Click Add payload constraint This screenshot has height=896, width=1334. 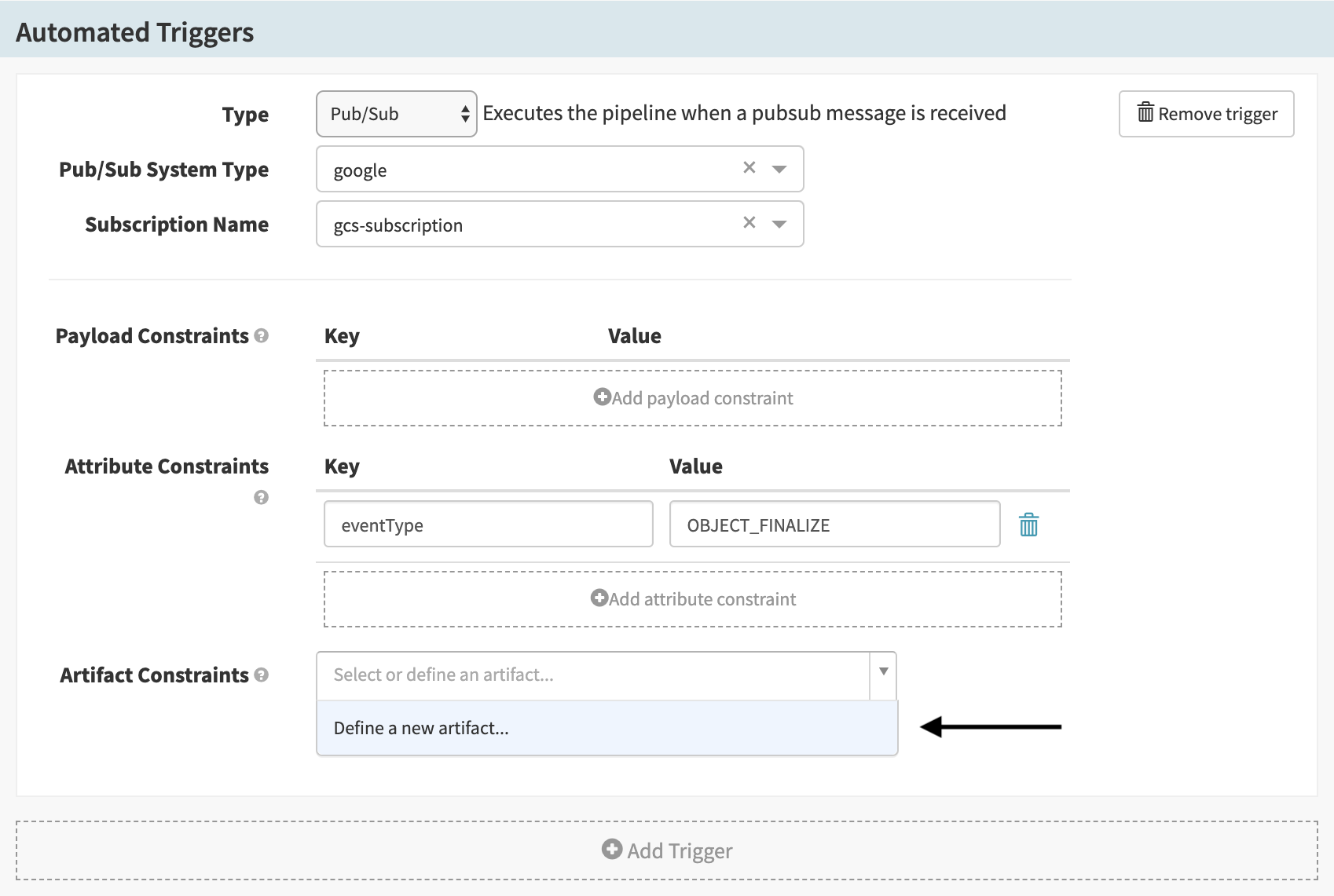coord(692,398)
